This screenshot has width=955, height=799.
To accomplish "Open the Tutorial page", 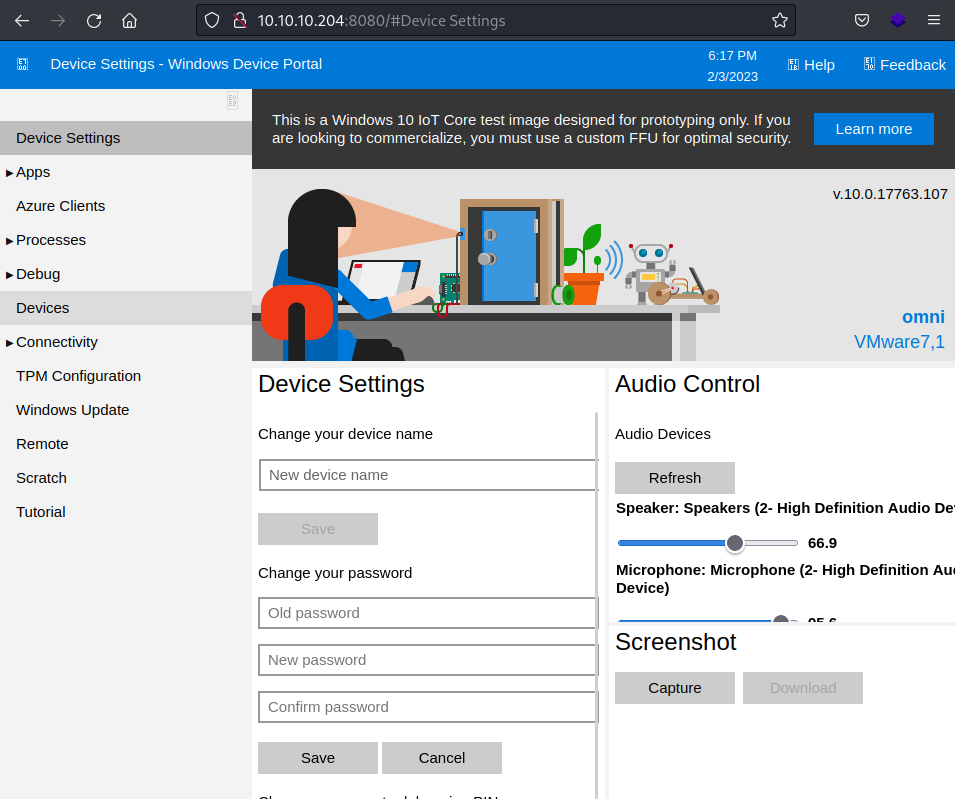I will coord(126,512).
